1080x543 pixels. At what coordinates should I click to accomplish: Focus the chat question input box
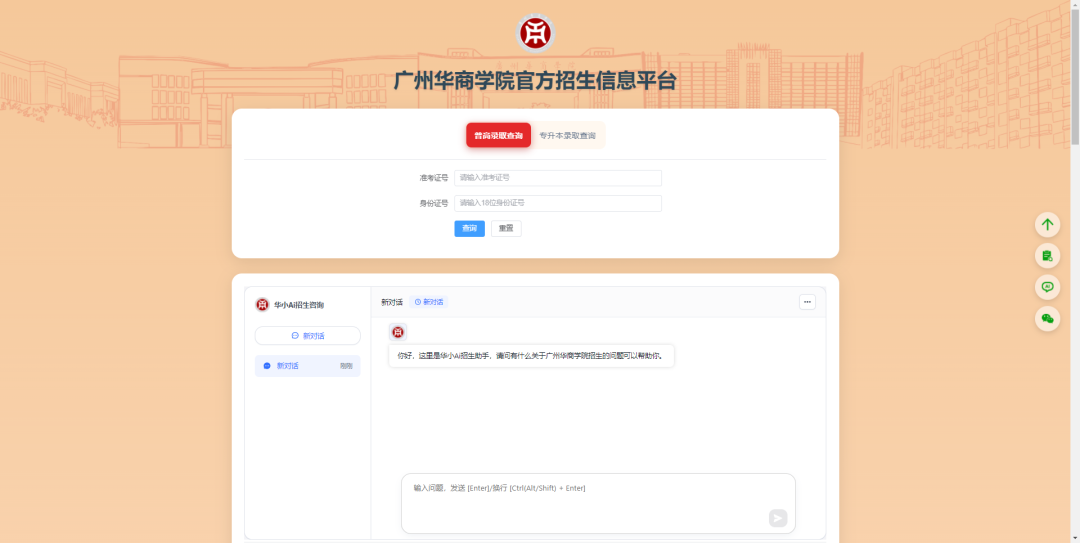pos(598,503)
